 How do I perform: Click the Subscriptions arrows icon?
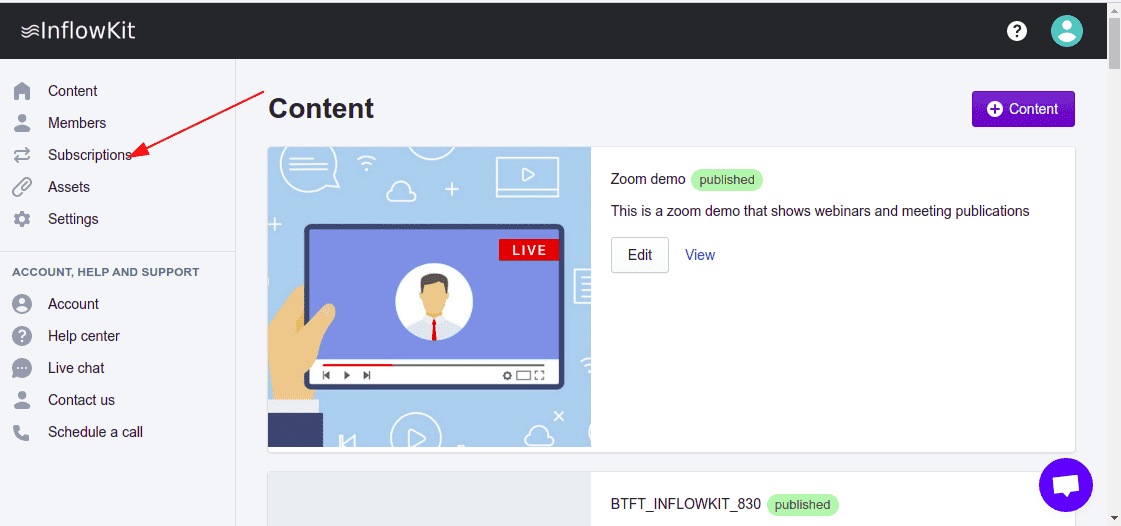click(22, 155)
